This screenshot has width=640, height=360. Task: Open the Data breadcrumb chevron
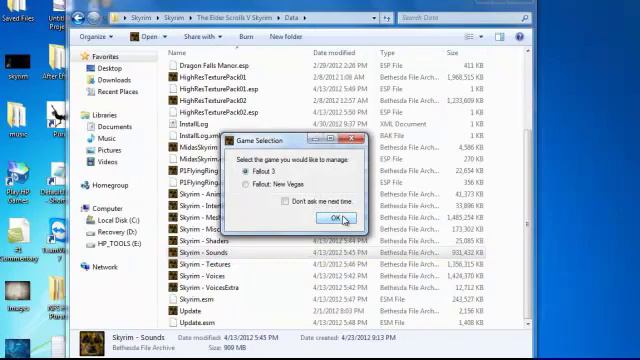[x=305, y=18]
